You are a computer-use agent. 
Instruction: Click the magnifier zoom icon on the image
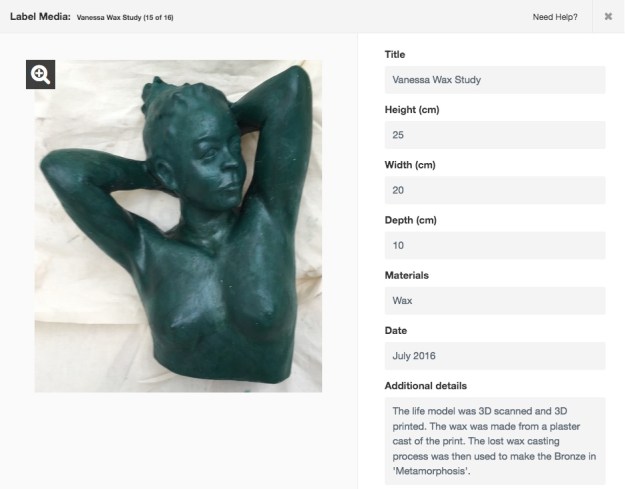[x=41, y=75]
